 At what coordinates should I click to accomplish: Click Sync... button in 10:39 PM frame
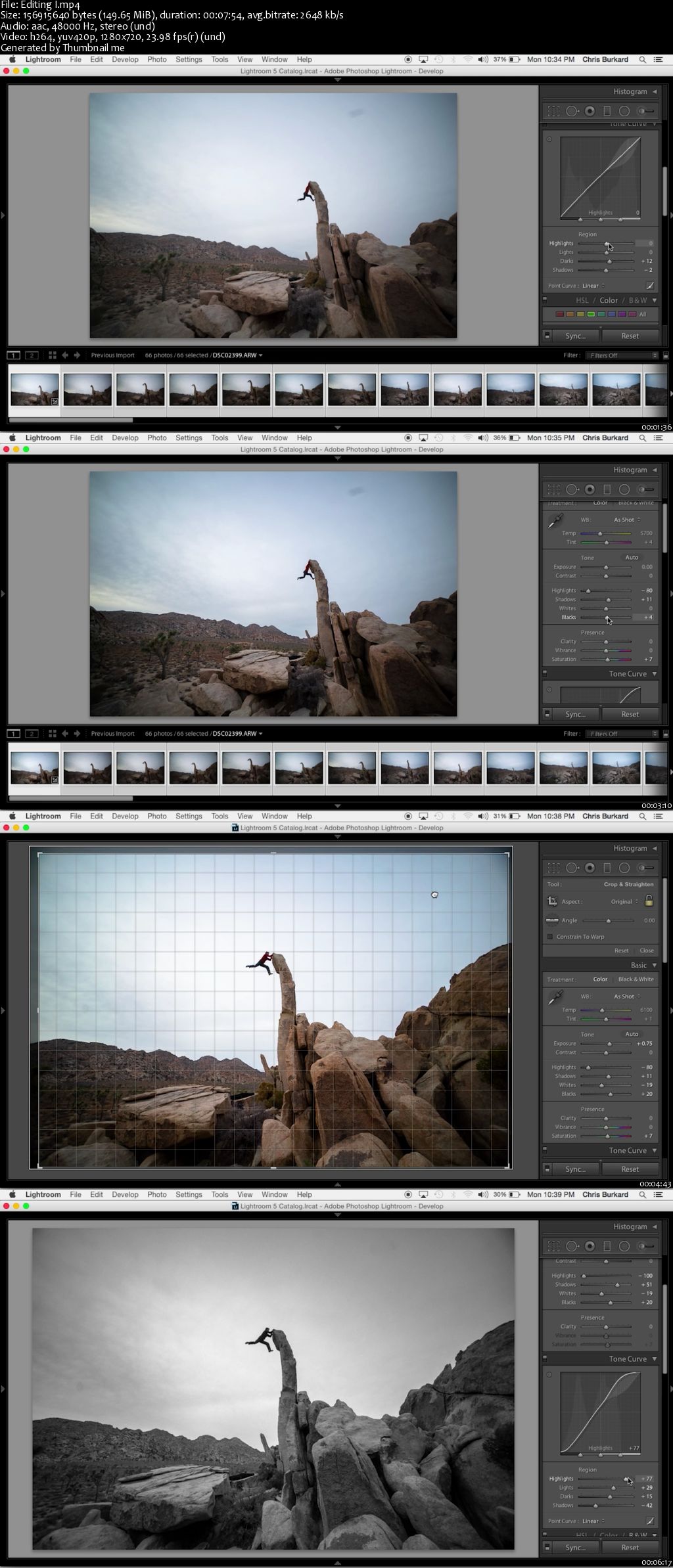[576, 1548]
